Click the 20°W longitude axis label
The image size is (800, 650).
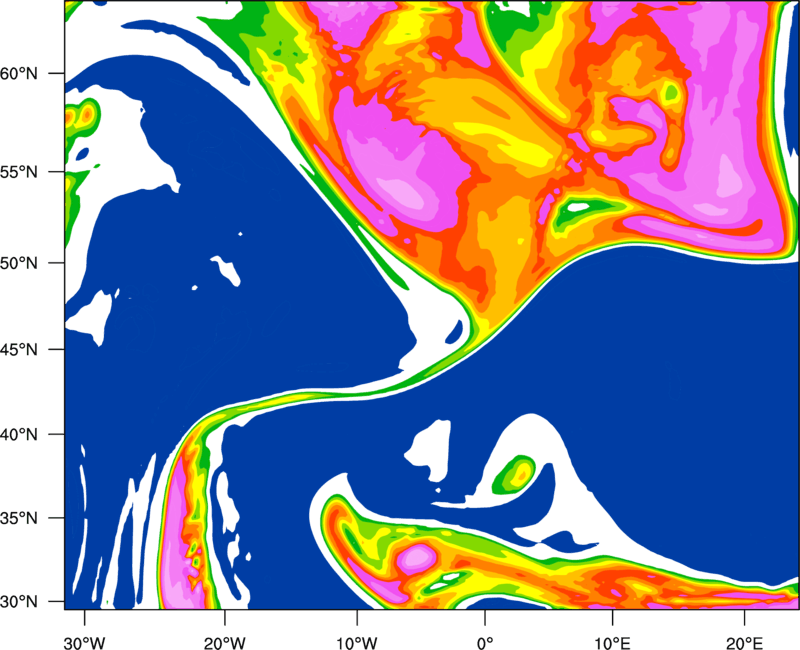coord(225,643)
